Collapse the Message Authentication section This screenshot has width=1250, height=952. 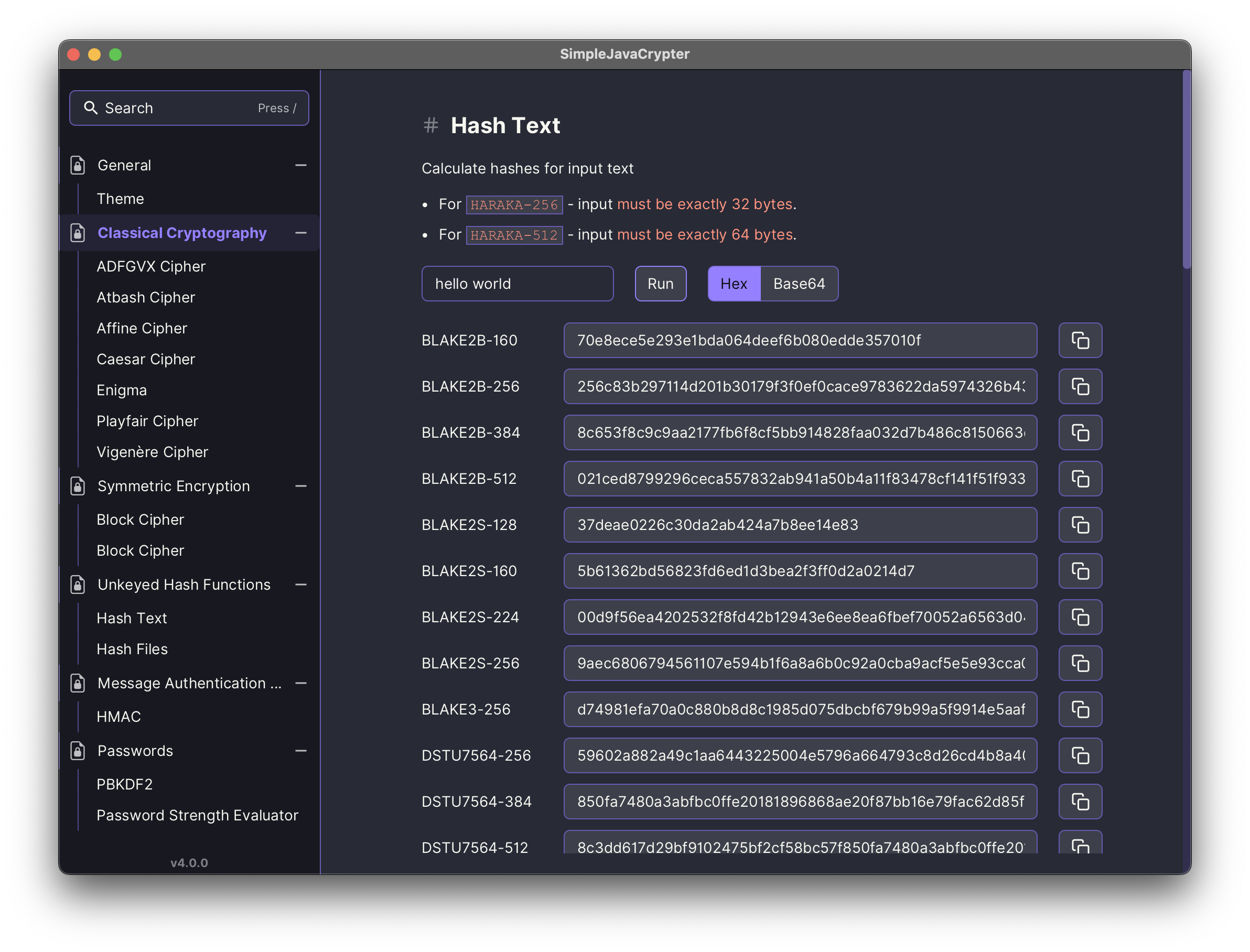coord(301,684)
